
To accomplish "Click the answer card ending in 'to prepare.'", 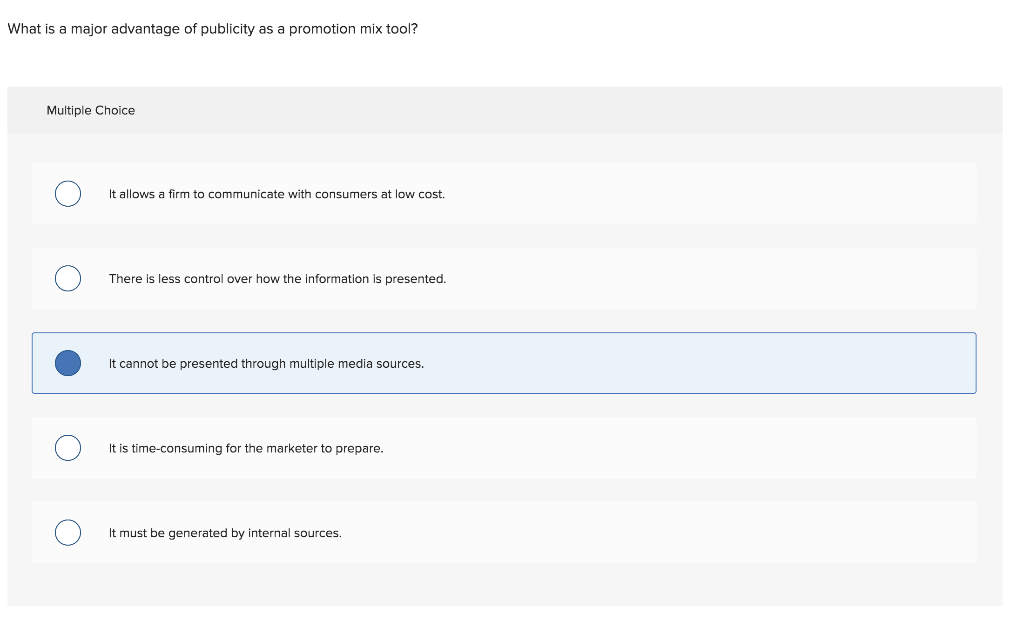I will 700,448.
